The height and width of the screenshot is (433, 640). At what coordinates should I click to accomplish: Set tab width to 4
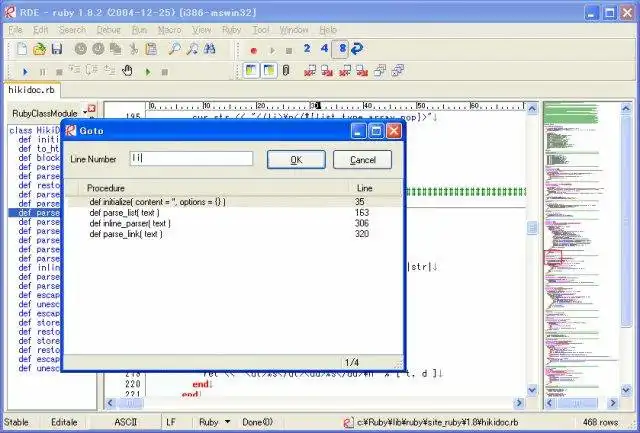click(x=324, y=49)
